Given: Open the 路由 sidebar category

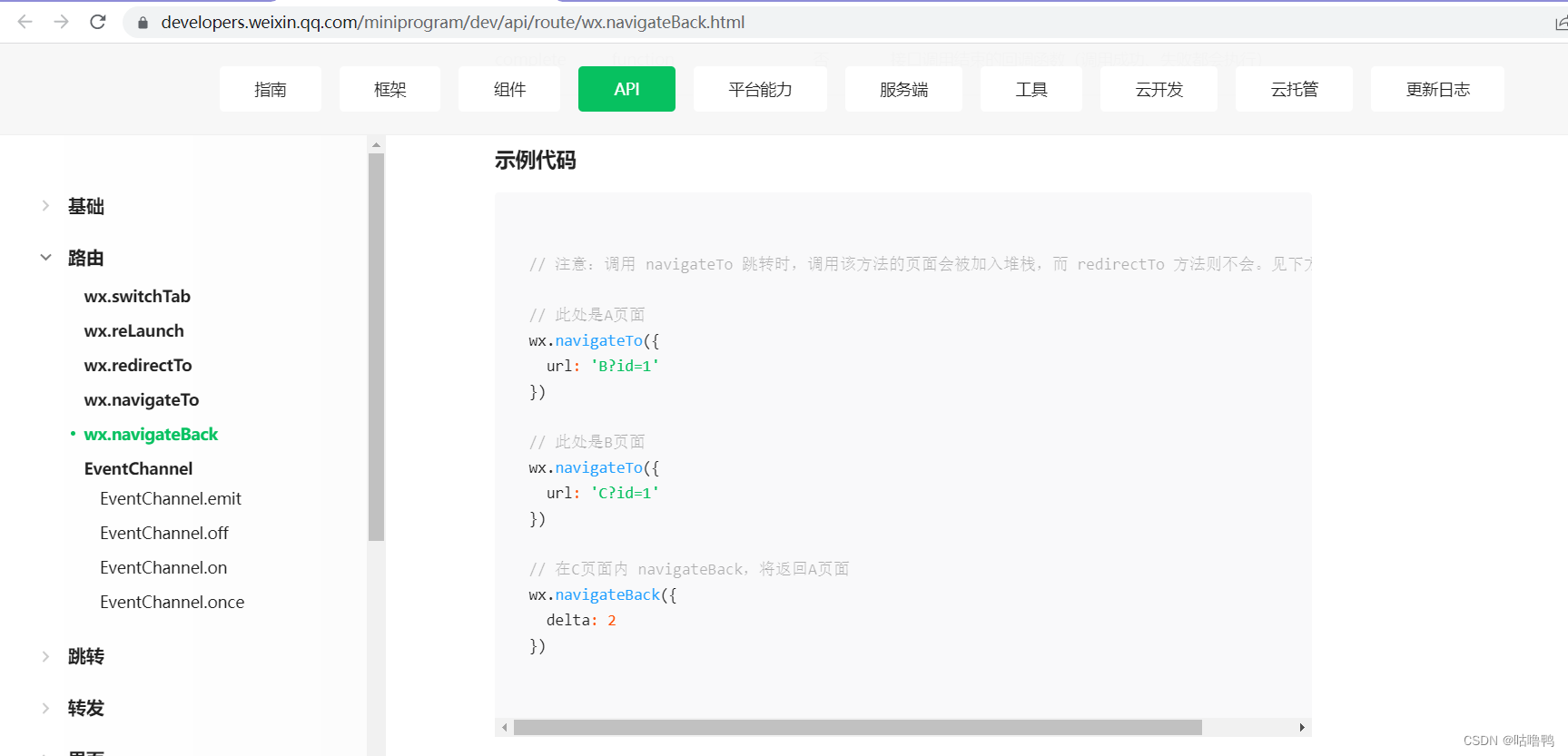Looking at the screenshot, I should tap(86, 258).
